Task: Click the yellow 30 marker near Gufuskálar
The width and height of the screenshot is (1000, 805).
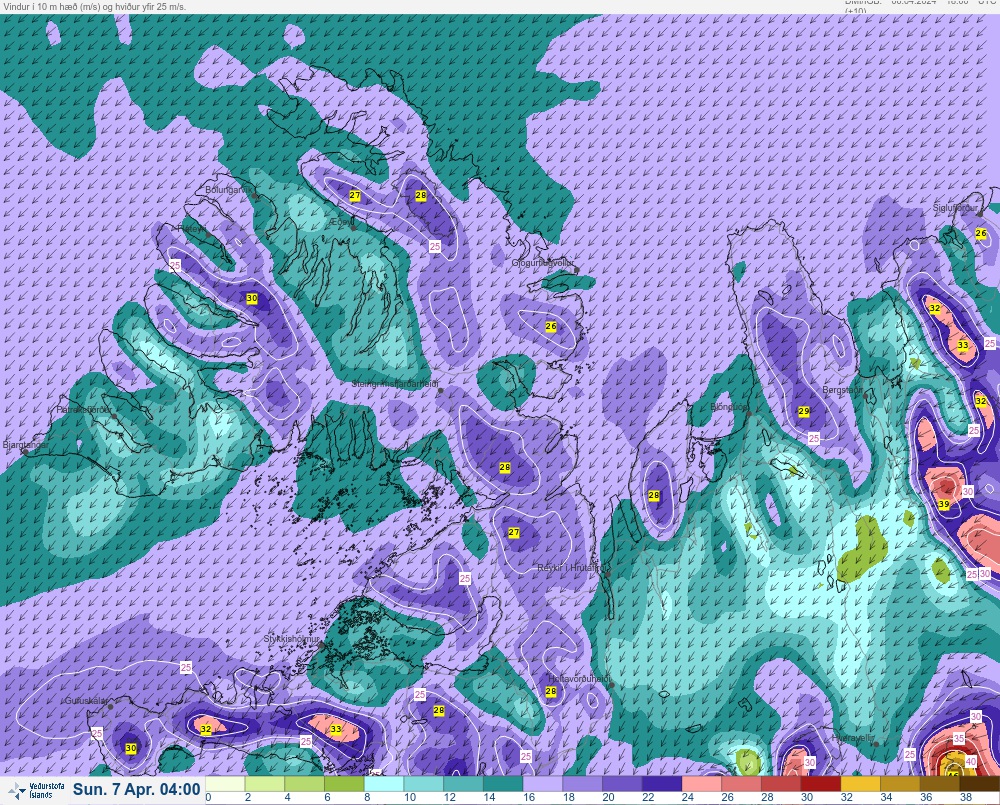Action: click(x=131, y=748)
